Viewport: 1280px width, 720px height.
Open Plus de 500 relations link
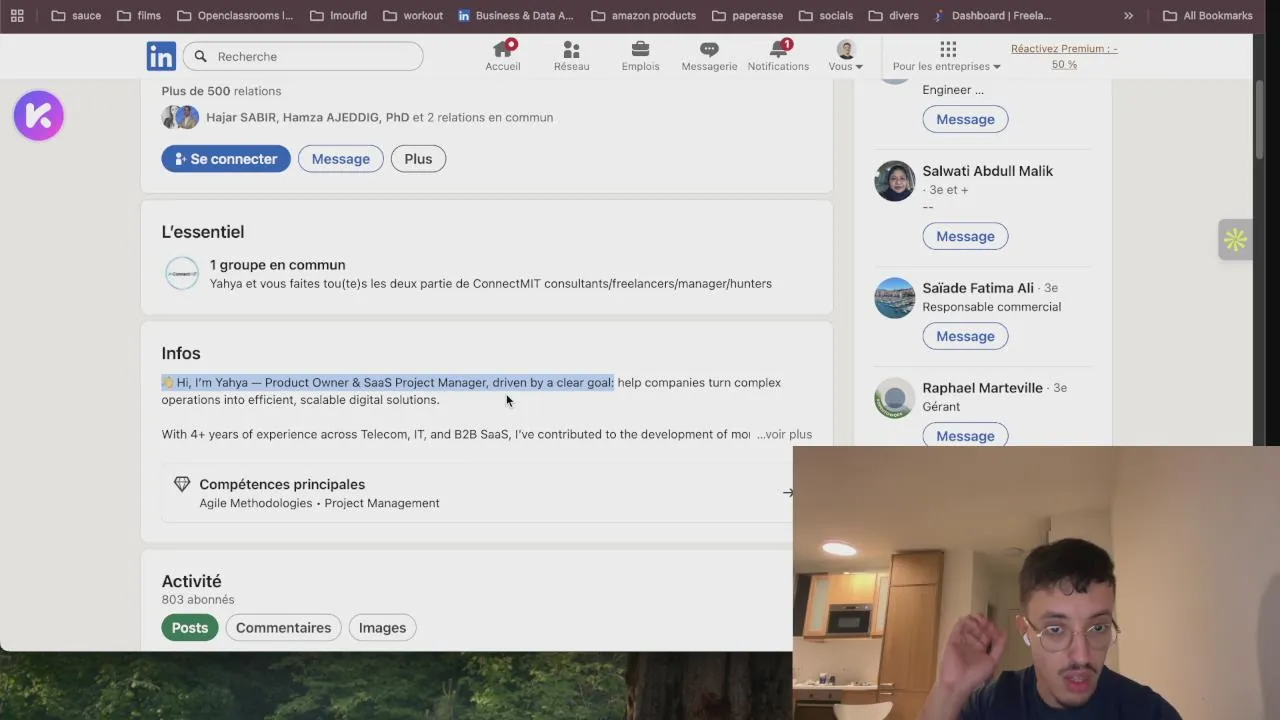click(221, 91)
